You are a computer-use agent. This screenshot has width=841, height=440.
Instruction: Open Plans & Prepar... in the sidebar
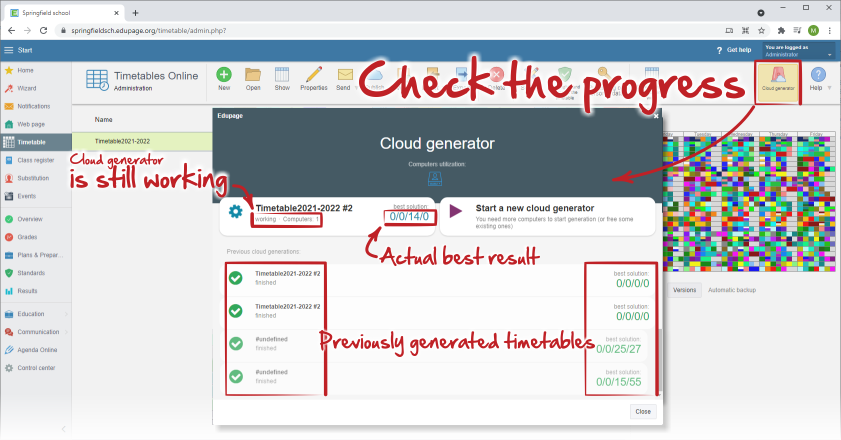tap(35, 255)
